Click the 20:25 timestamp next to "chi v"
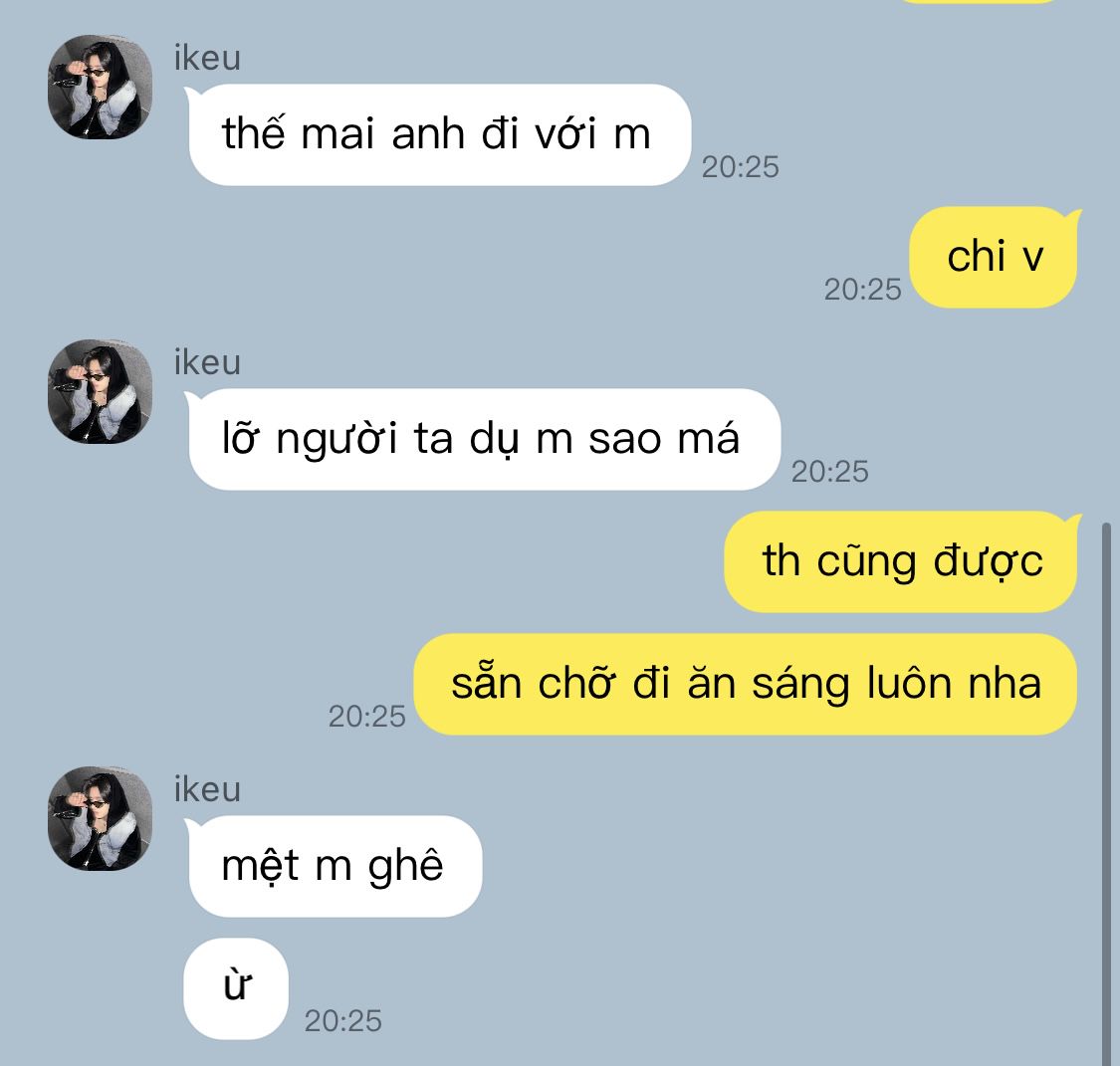This screenshot has width=1120, height=1066. pyautogui.click(x=863, y=290)
